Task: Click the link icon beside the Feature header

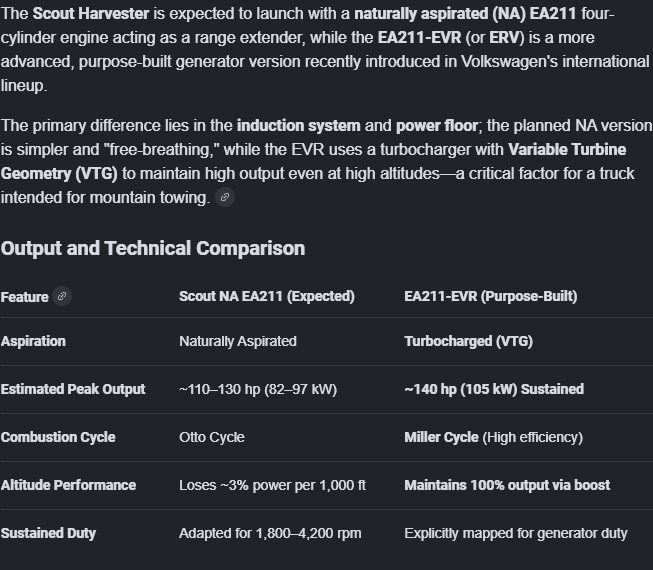Action: pyautogui.click(x=62, y=297)
